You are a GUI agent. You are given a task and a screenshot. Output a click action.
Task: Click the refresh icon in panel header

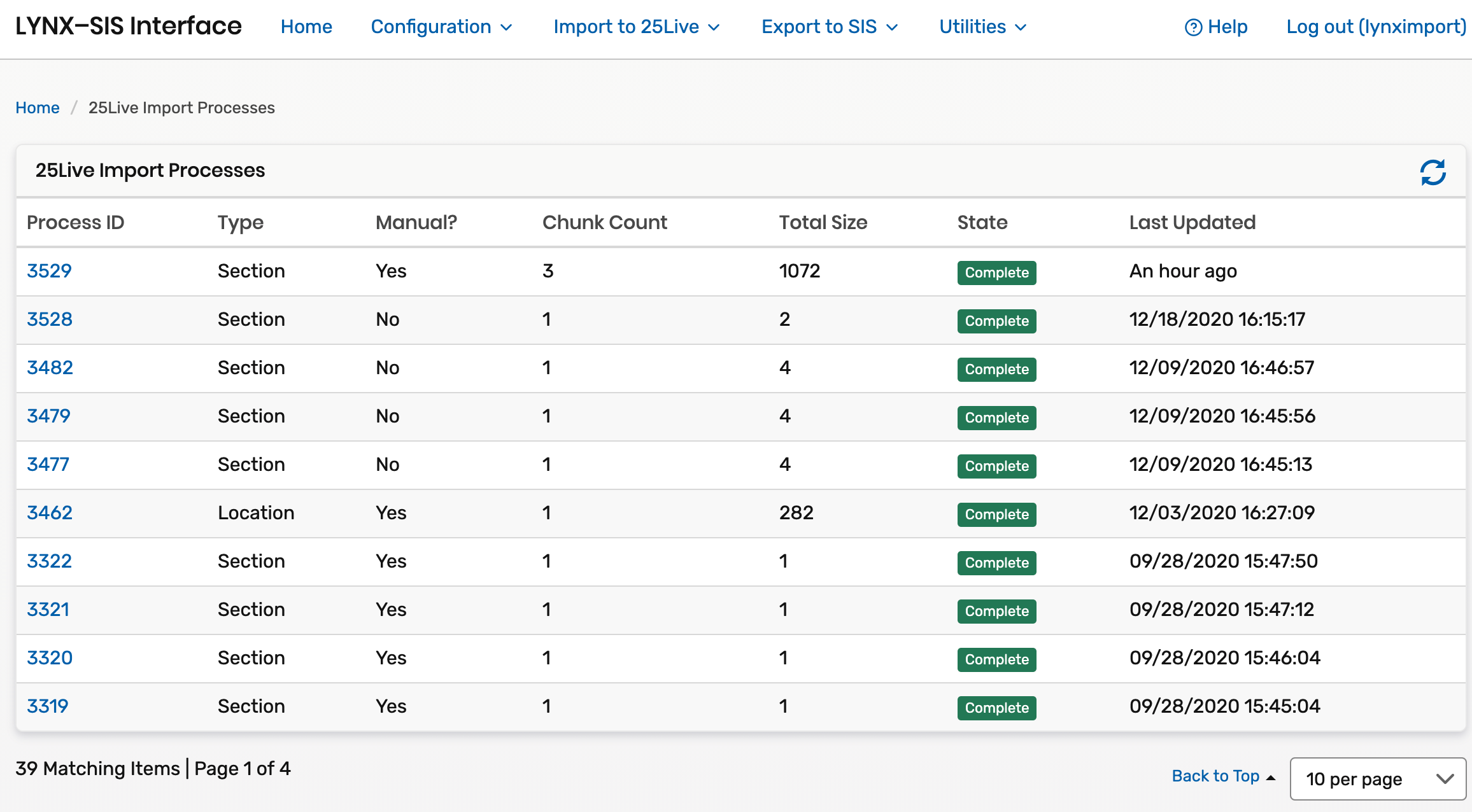[1433, 172]
